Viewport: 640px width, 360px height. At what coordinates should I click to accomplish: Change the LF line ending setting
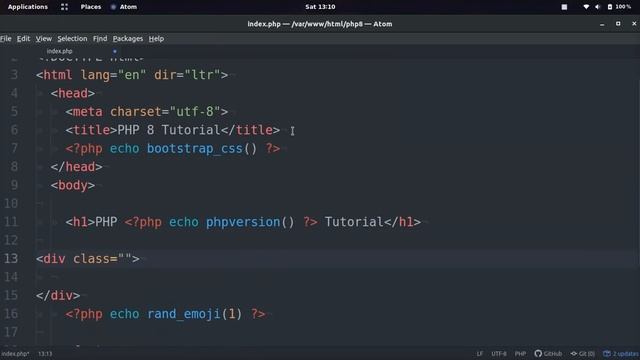(480, 353)
